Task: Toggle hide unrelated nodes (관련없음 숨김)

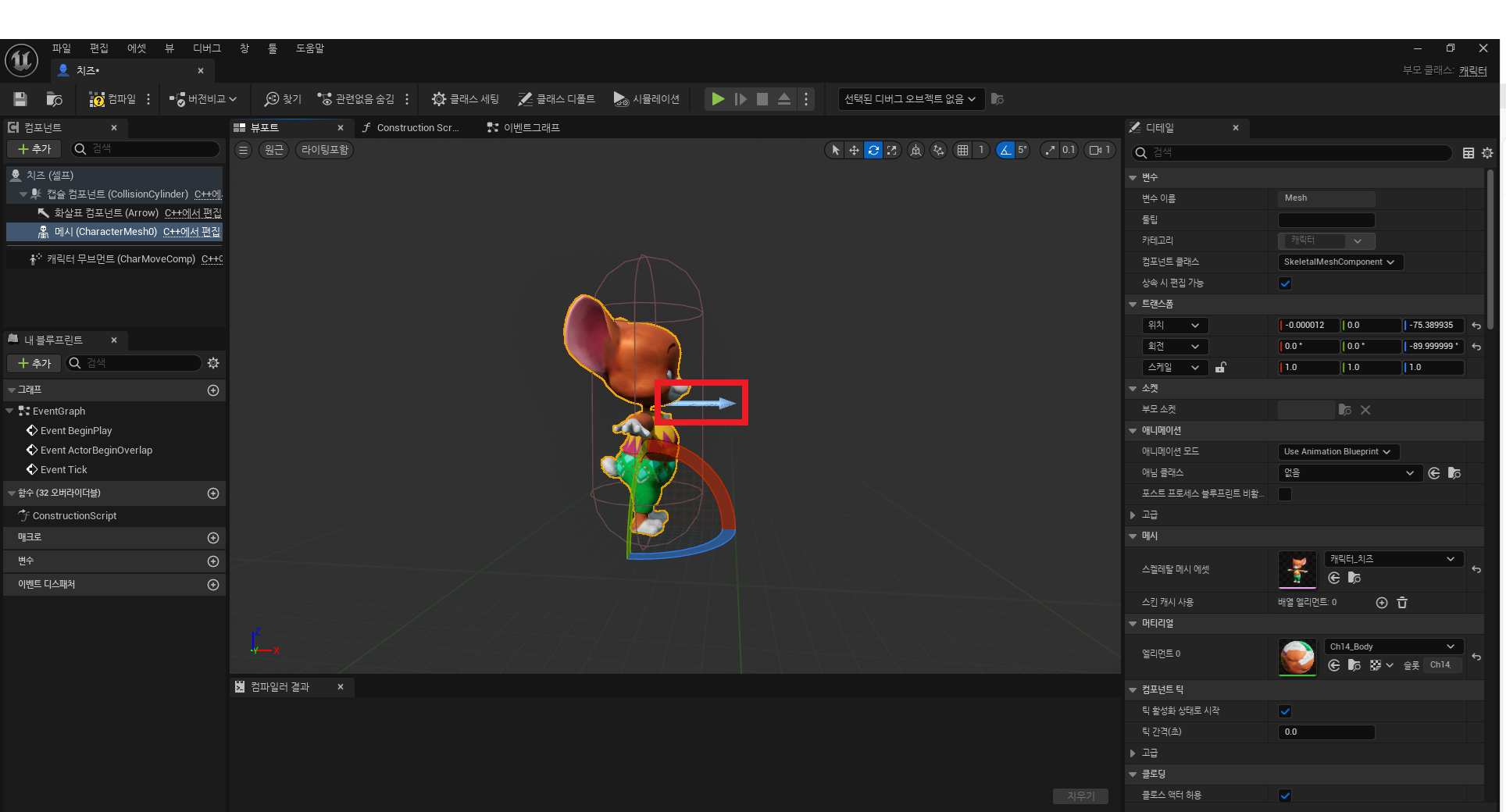Action: point(356,99)
